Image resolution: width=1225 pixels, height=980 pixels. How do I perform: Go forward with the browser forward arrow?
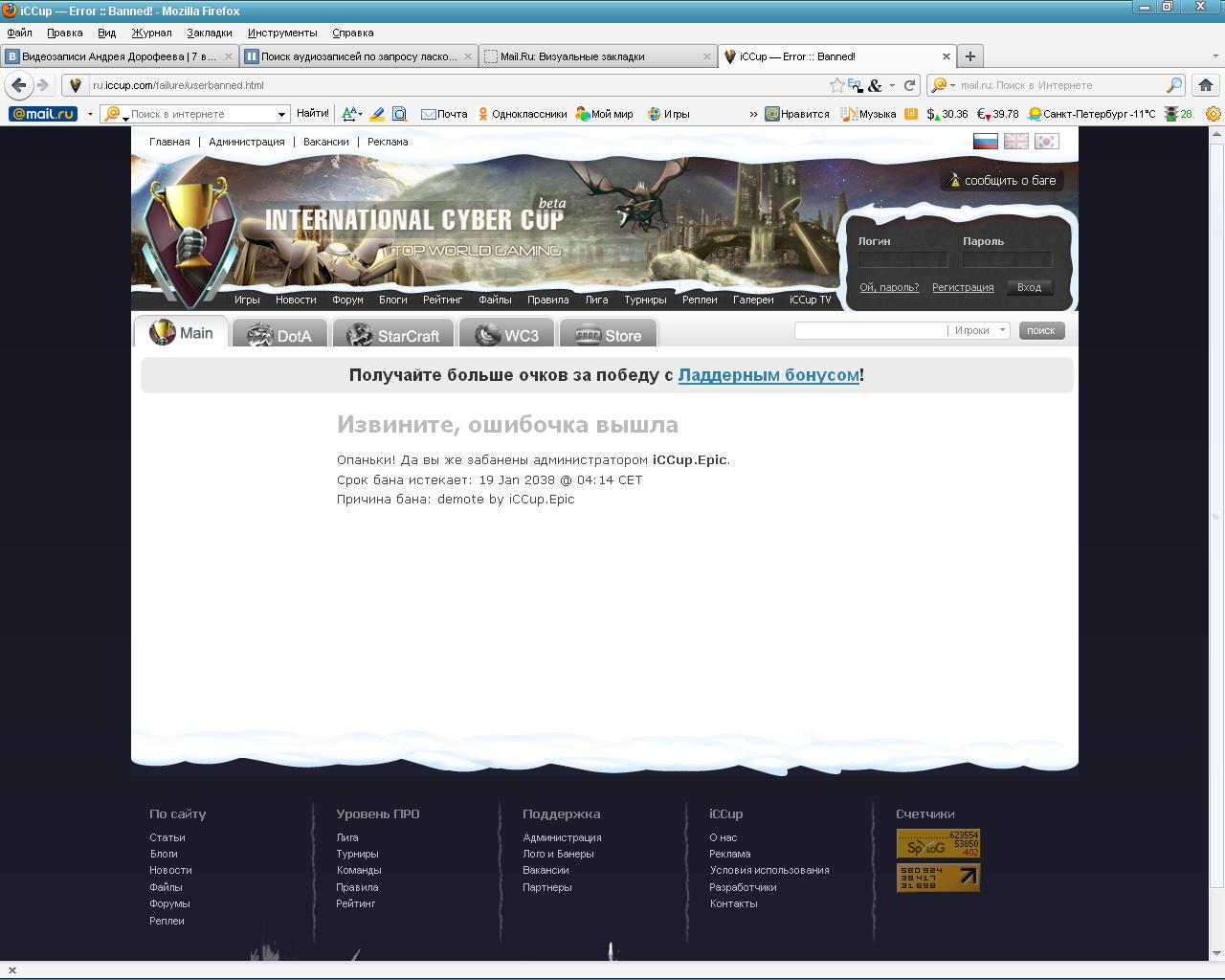coord(43,85)
